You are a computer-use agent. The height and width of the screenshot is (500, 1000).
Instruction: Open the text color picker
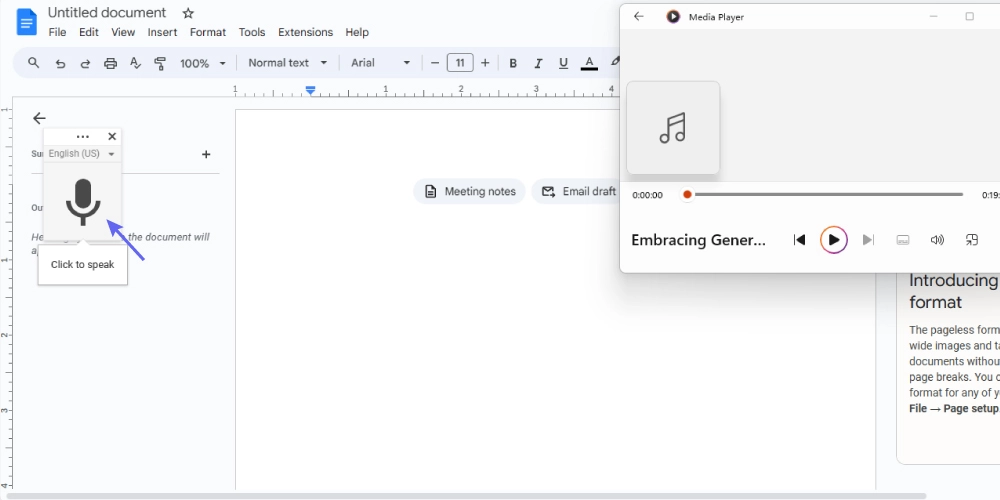pos(589,63)
